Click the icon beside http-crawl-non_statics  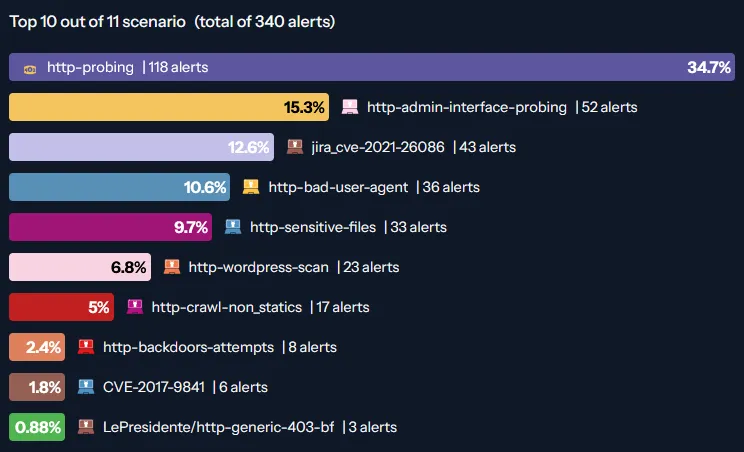point(135,306)
